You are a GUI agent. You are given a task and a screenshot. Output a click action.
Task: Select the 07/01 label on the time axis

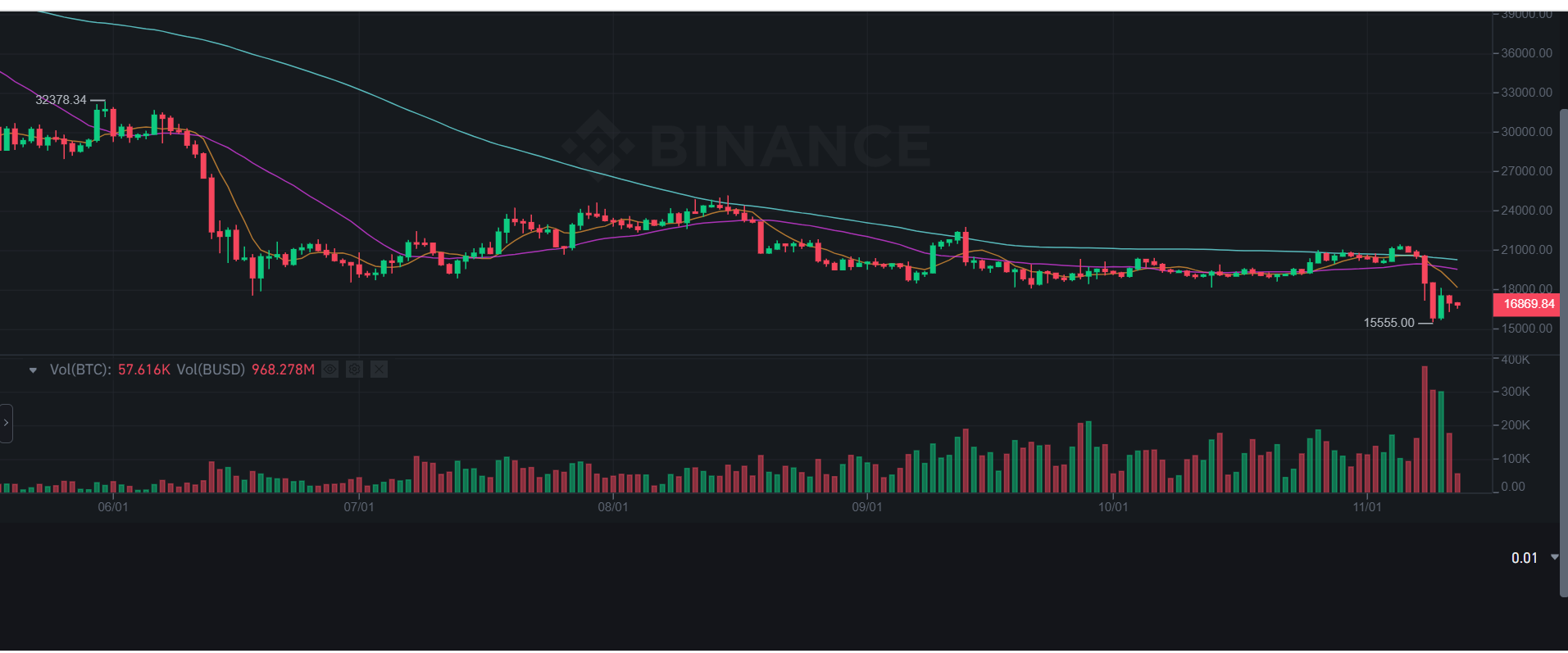tap(361, 506)
